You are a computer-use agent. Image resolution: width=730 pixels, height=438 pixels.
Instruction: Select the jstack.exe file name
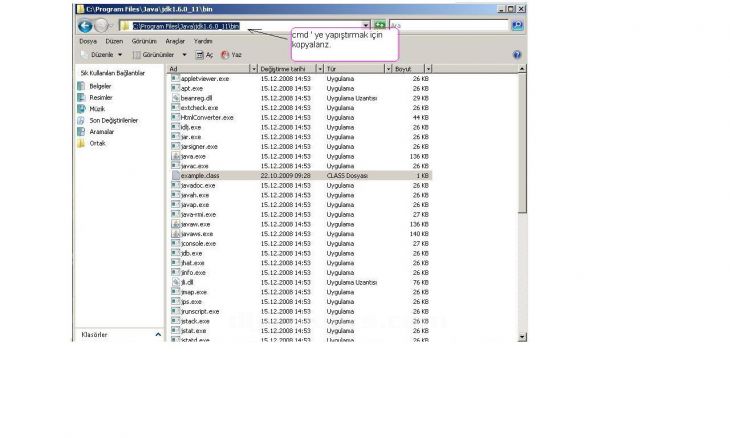(195, 321)
